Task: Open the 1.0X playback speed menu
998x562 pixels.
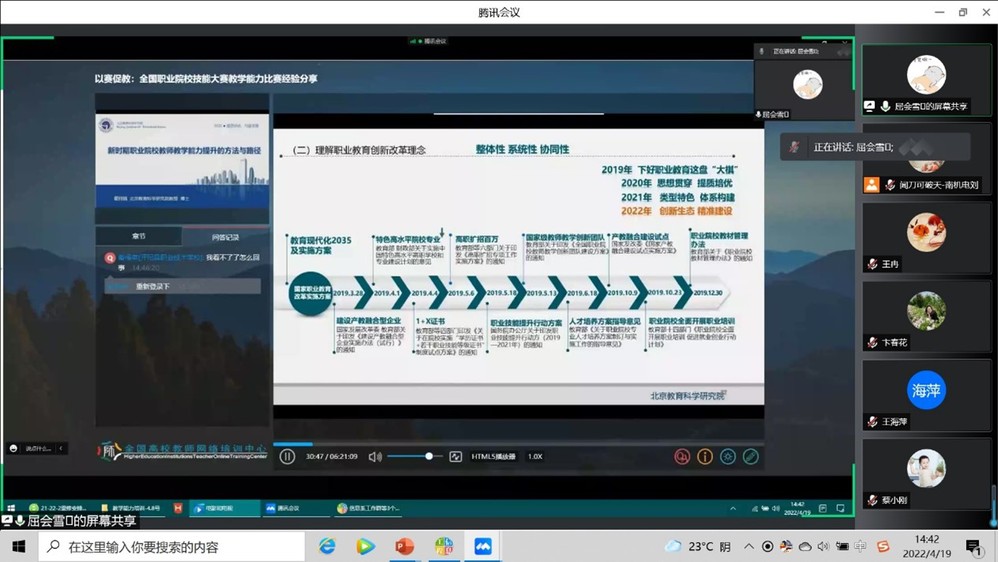Action: (535, 457)
